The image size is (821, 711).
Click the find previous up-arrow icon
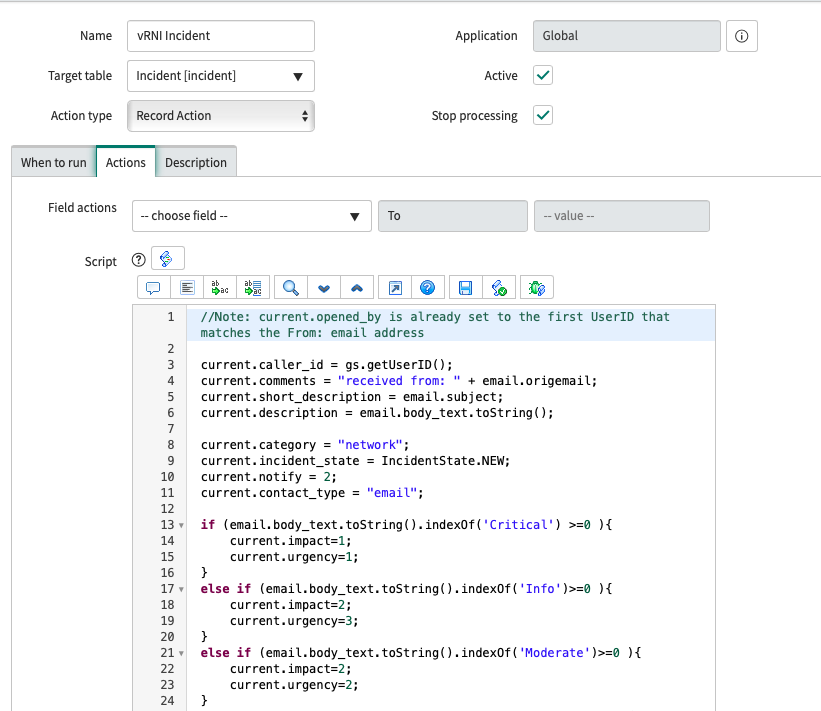356,288
